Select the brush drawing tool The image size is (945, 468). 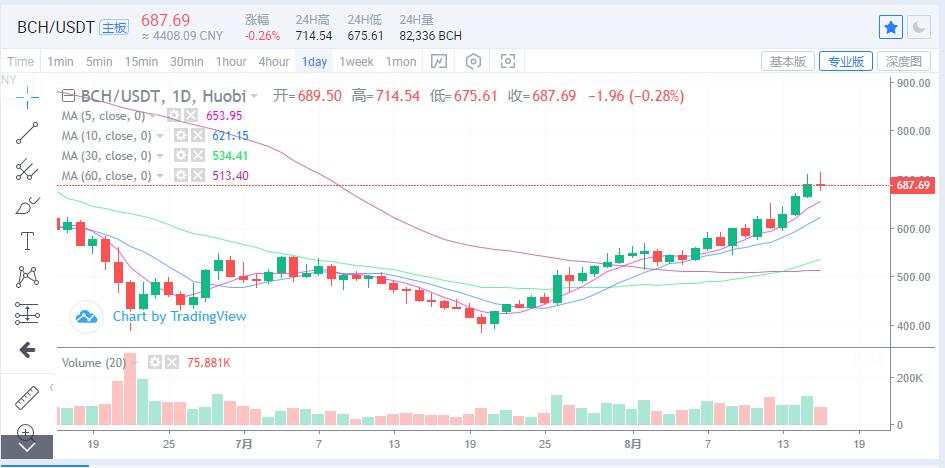[x=27, y=206]
